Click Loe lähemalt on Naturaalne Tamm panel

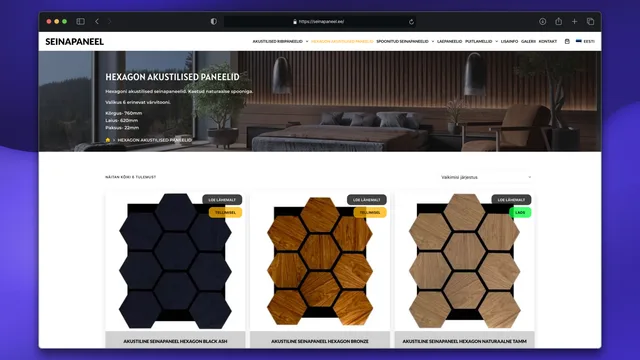click(511, 200)
